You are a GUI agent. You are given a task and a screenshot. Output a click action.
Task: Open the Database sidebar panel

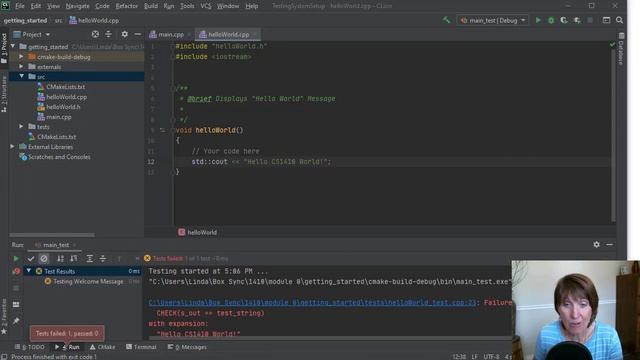pyautogui.click(x=621, y=50)
